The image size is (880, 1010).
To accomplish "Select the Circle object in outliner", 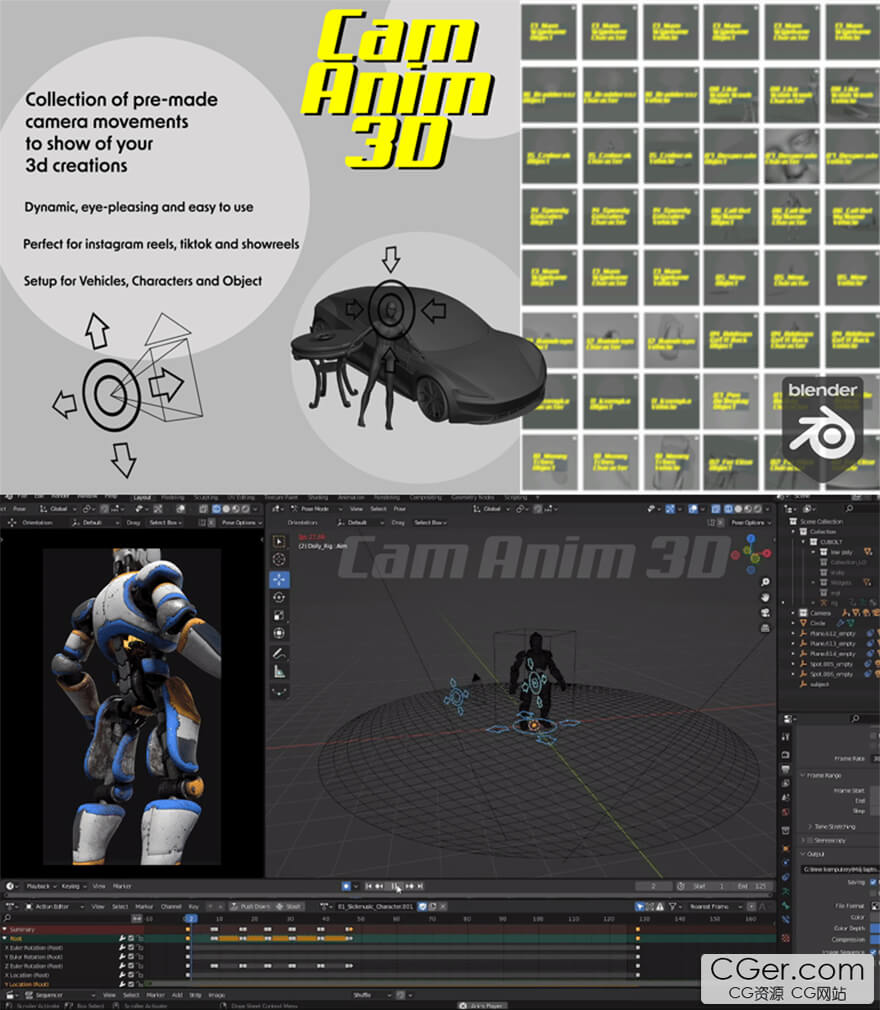I will [x=818, y=623].
